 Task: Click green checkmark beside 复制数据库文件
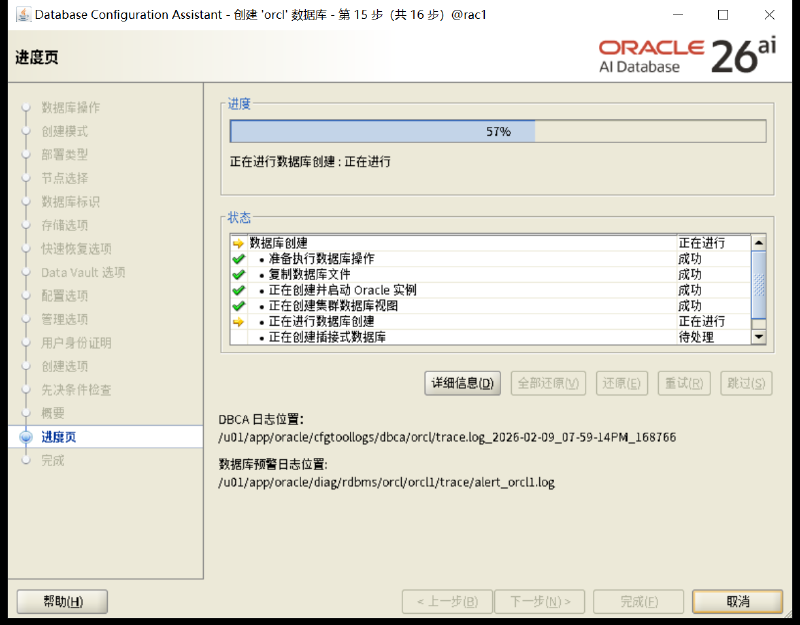[238, 275]
